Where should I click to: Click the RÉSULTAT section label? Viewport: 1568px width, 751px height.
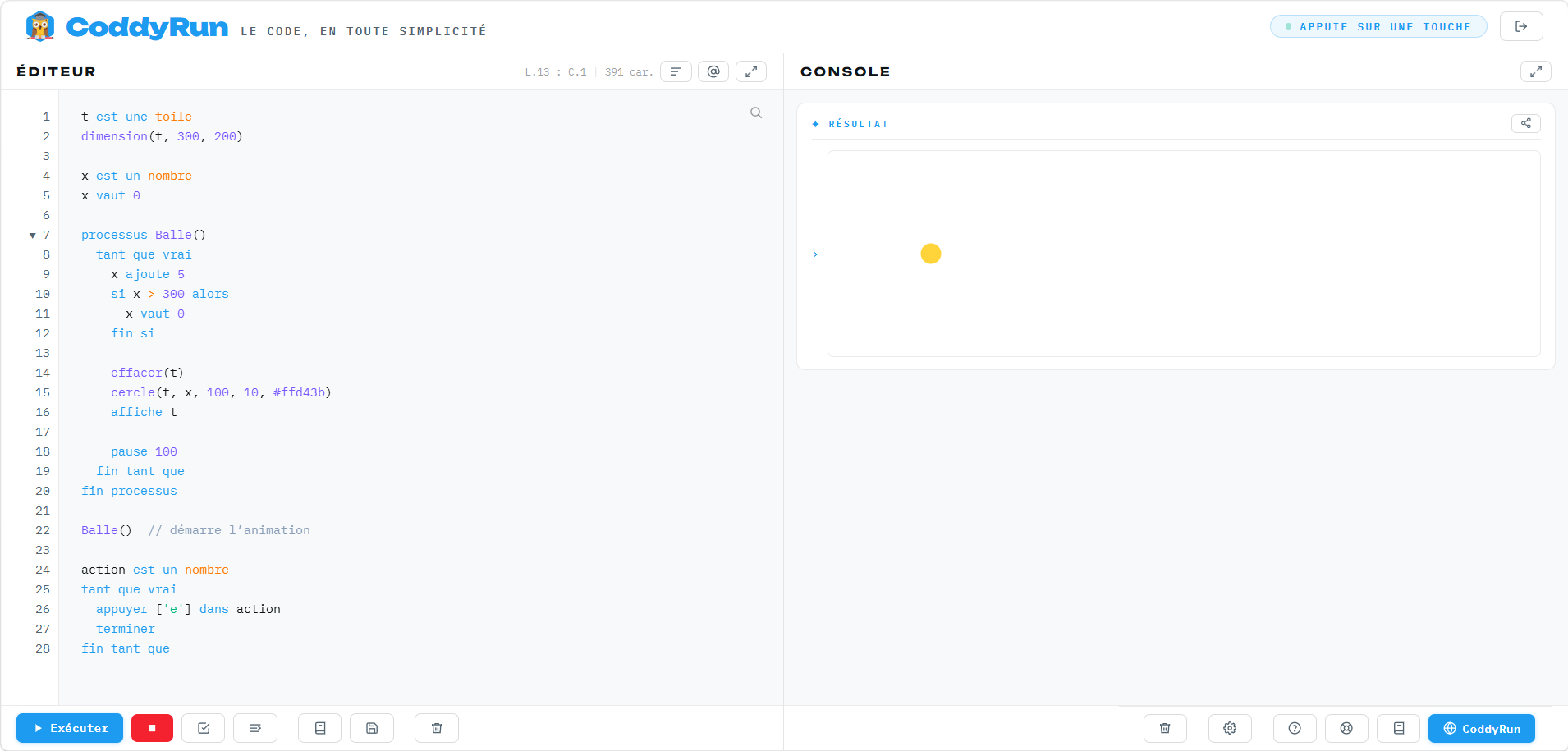tap(858, 124)
